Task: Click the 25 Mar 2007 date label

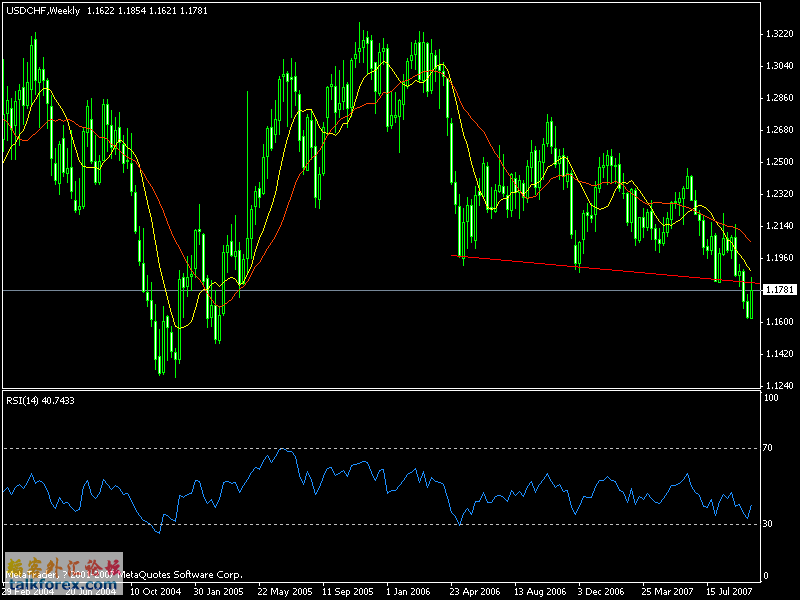Action: tap(668, 591)
